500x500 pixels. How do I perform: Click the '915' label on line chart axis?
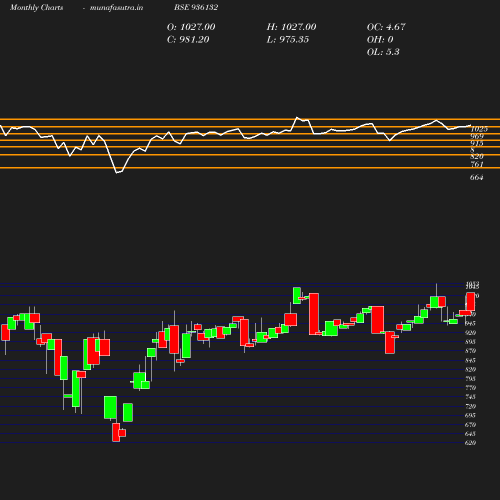[477, 143]
